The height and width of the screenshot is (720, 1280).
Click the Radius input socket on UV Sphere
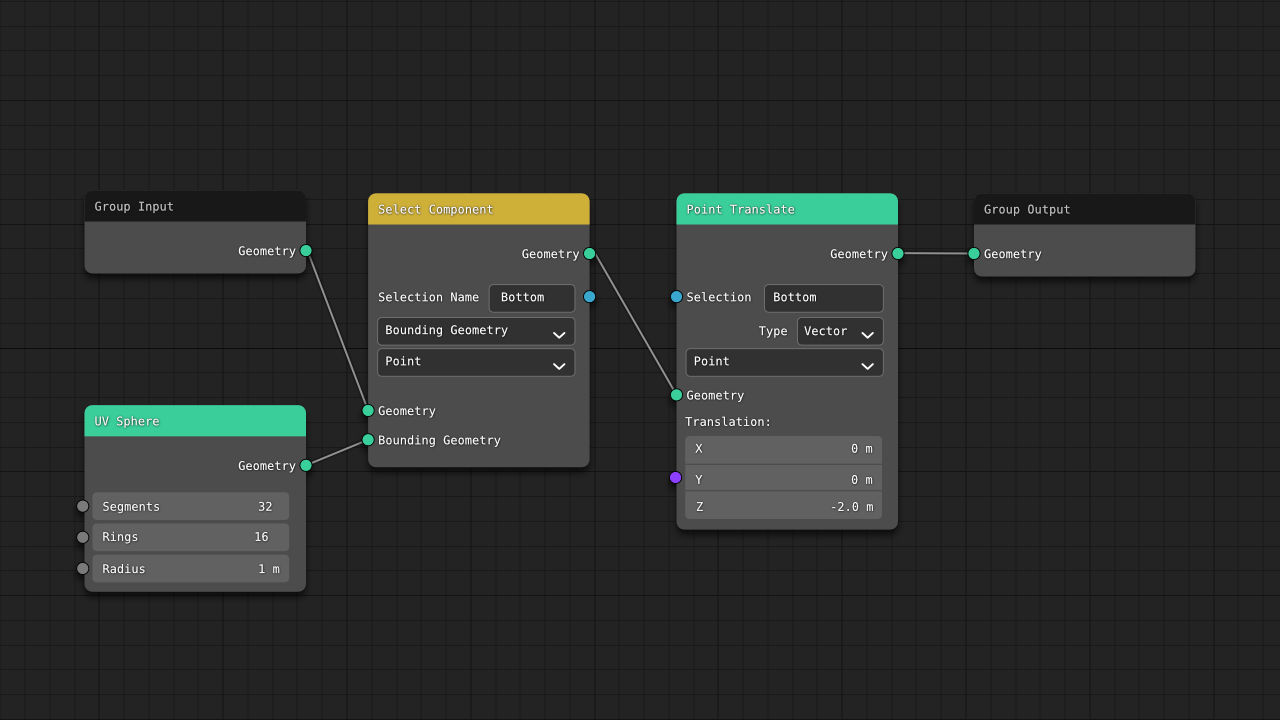(x=83, y=569)
